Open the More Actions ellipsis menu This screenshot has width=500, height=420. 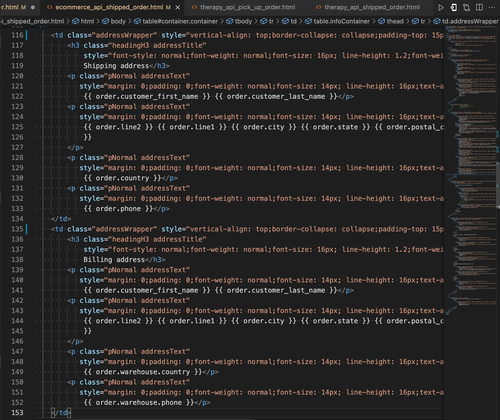492,7
